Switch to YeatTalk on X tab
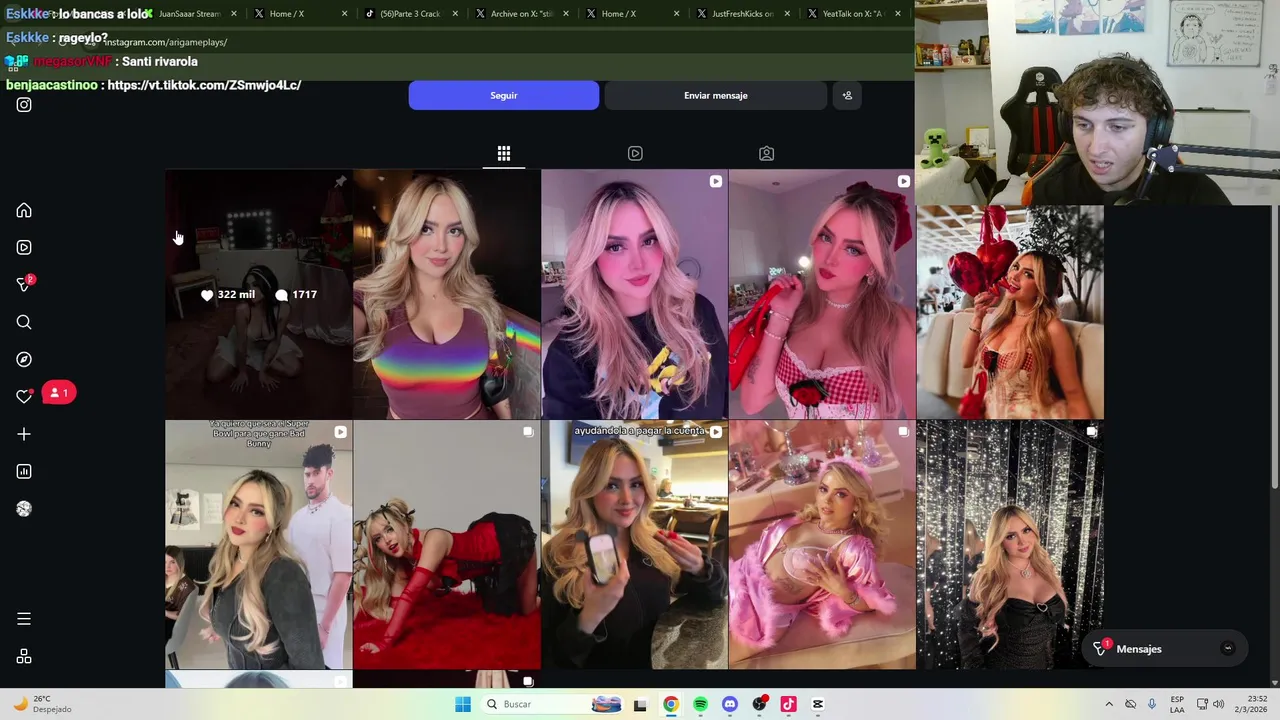Viewport: 1280px width, 720px height. [x=852, y=14]
